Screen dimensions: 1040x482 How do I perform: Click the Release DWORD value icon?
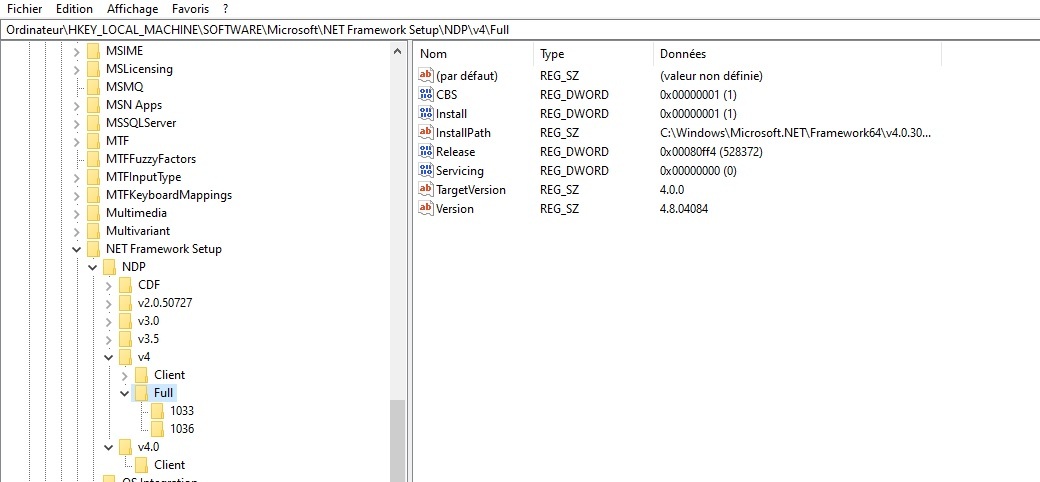coord(426,151)
